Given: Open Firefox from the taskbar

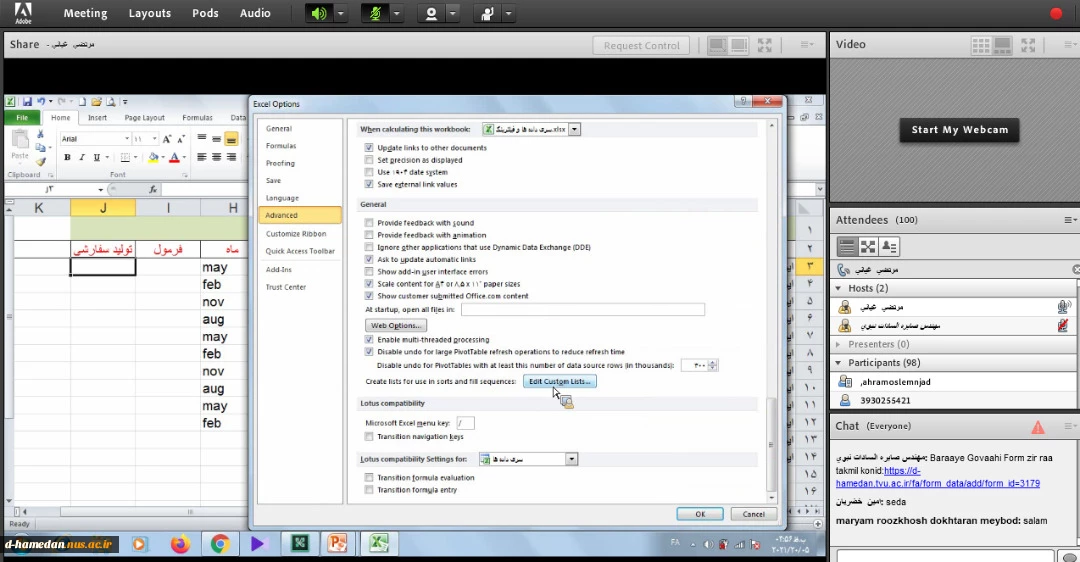Looking at the screenshot, I should click(180, 543).
